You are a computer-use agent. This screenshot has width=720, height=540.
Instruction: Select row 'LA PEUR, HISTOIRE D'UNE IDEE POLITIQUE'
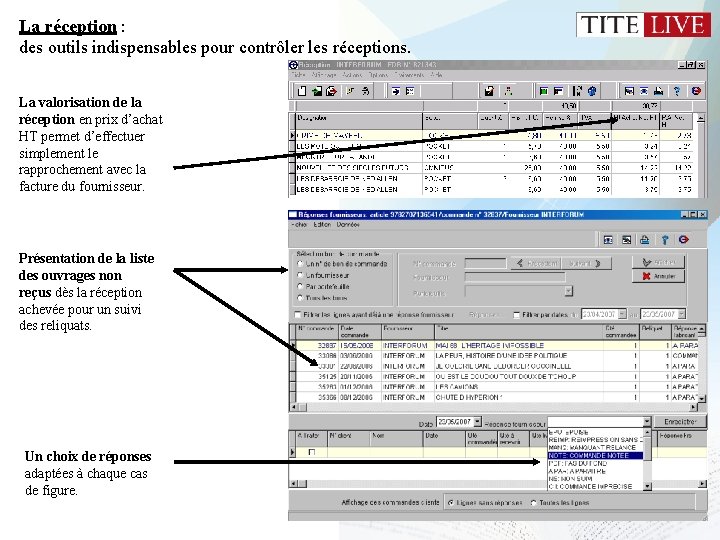[497, 356]
